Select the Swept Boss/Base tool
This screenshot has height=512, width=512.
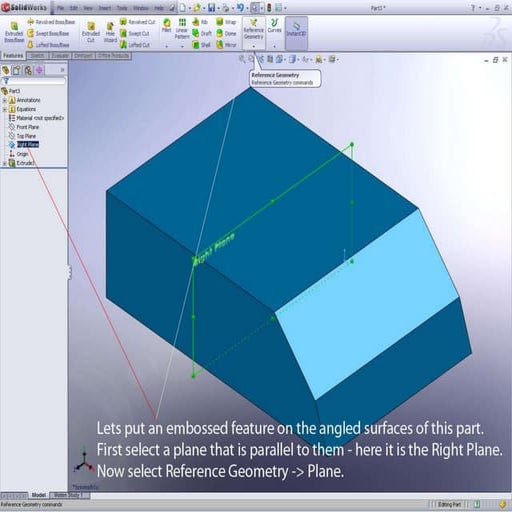pyautogui.click(x=48, y=33)
